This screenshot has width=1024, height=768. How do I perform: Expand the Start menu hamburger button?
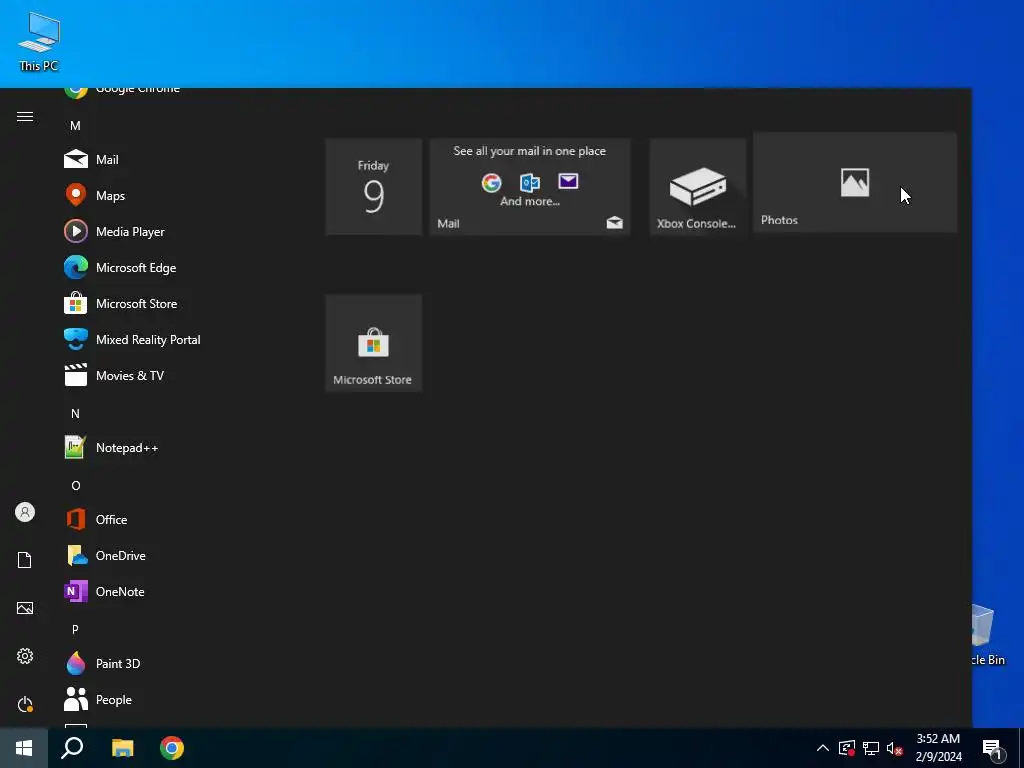25,116
